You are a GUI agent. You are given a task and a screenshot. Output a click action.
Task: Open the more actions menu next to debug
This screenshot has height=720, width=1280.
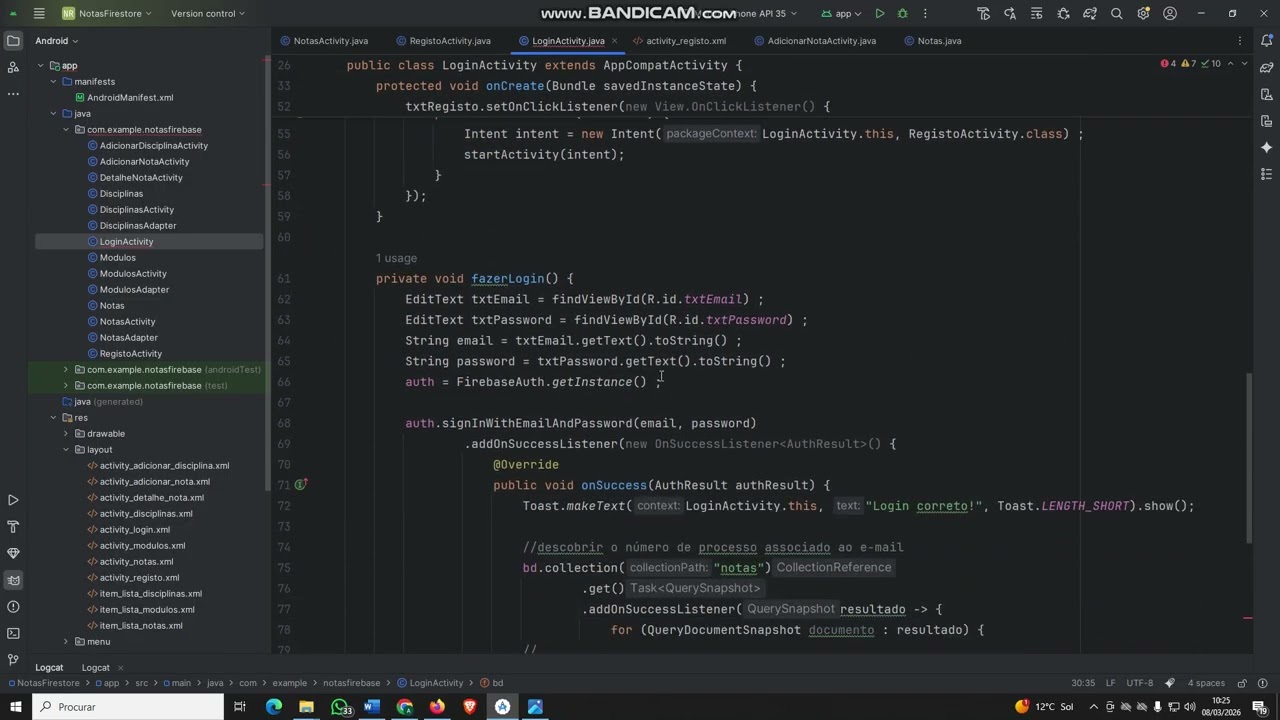(x=925, y=13)
